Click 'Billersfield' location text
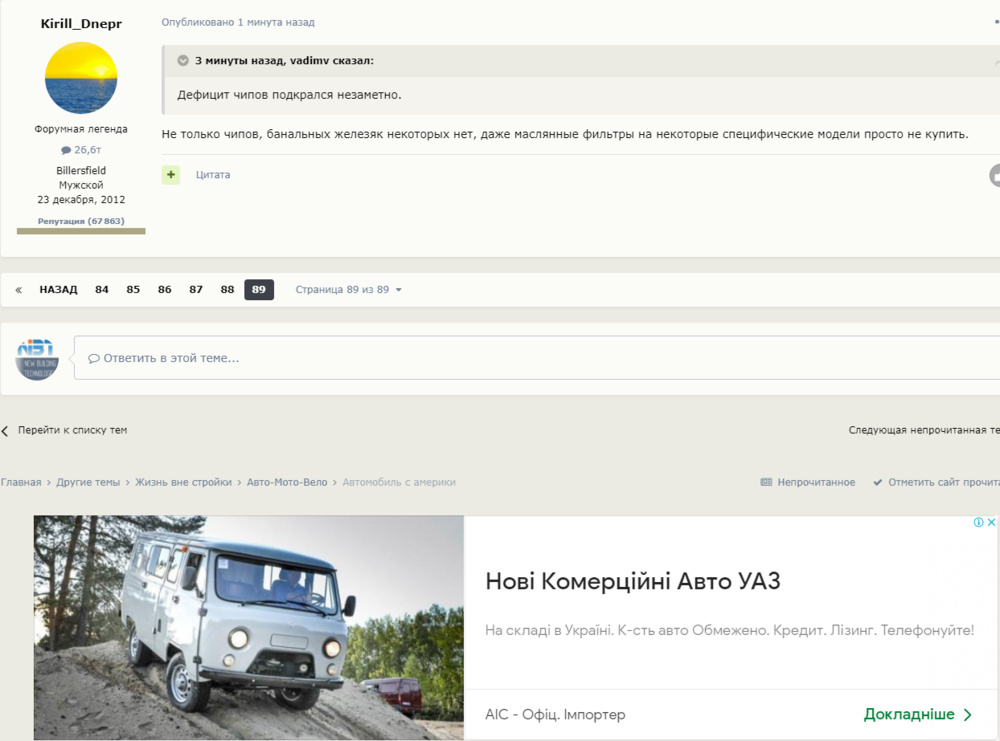1000x741 pixels. pyautogui.click(x=81, y=170)
